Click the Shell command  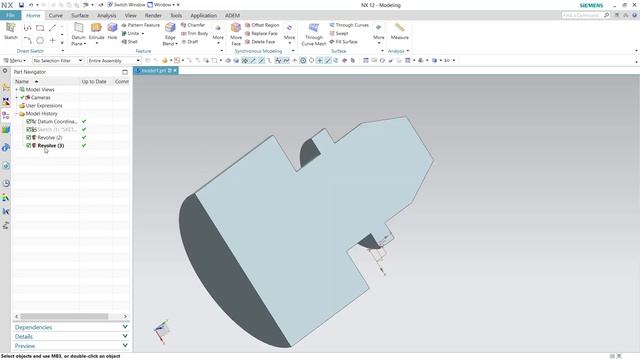pyautogui.click(x=129, y=42)
